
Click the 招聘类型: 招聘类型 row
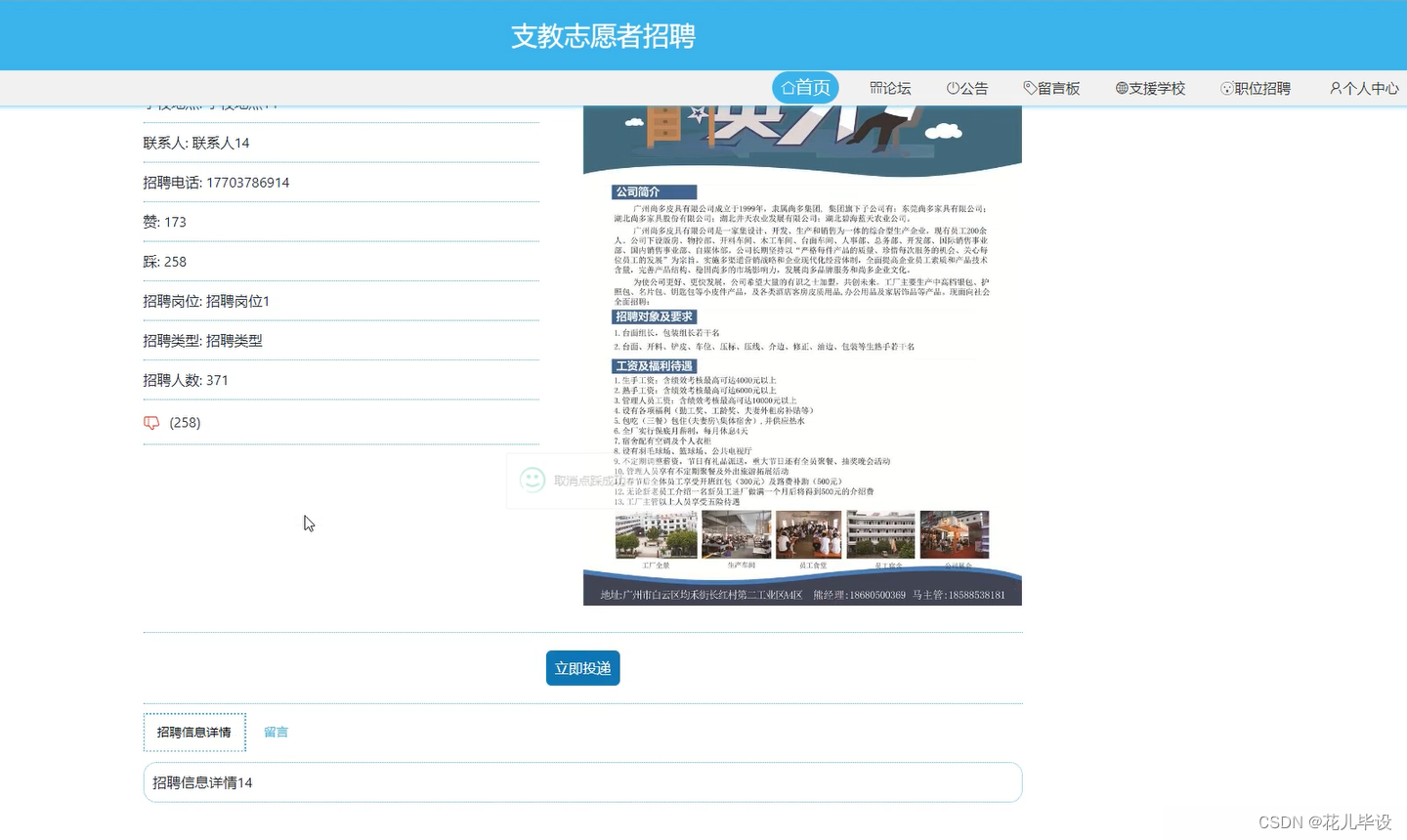[341, 341]
